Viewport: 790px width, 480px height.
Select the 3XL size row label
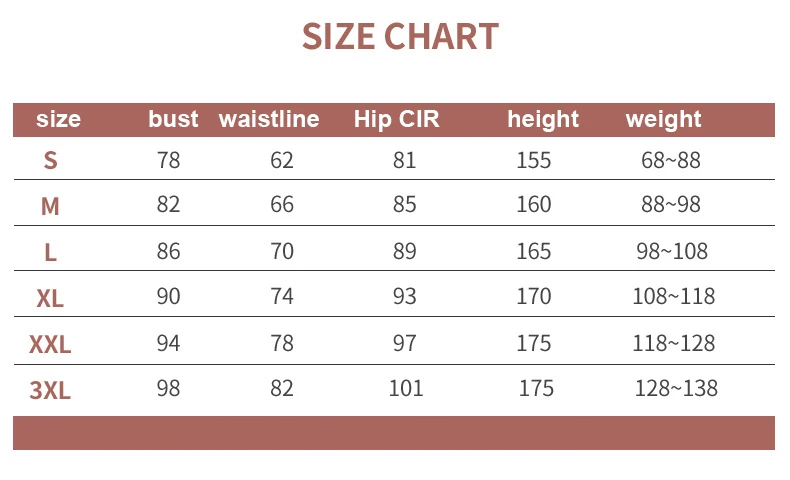tap(50, 390)
